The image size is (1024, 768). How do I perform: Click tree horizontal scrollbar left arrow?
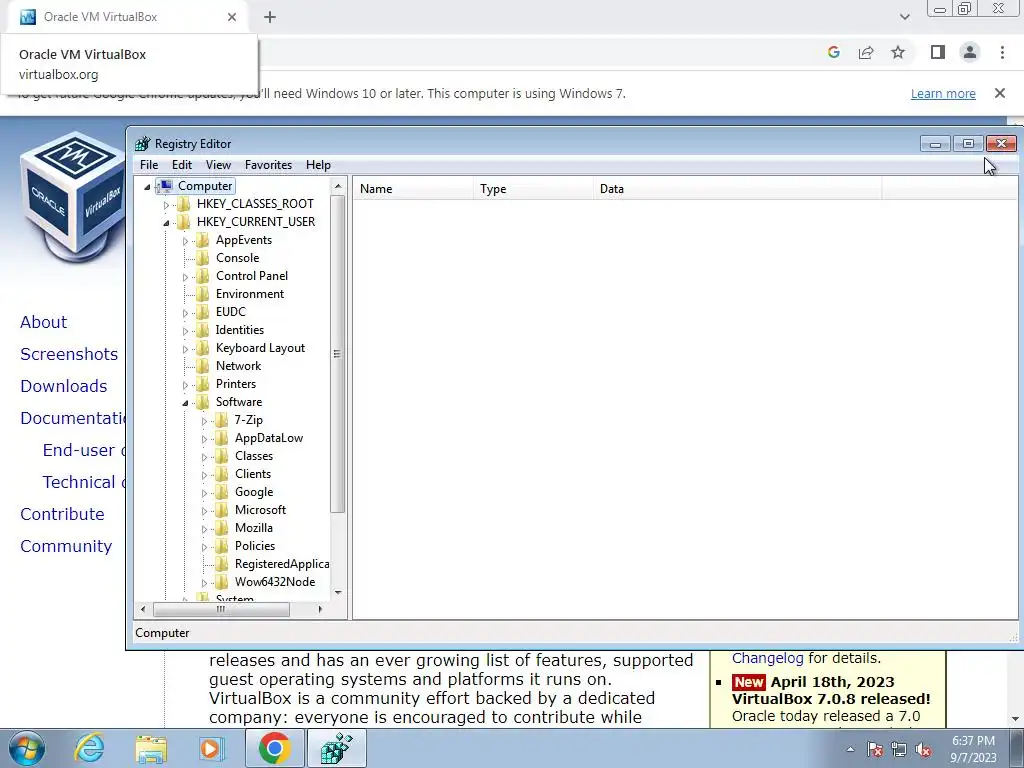144,609
